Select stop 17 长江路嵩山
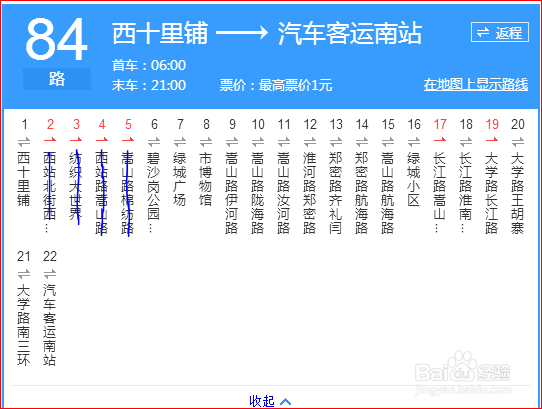542x409 pixels. click(x=440, y=192)
